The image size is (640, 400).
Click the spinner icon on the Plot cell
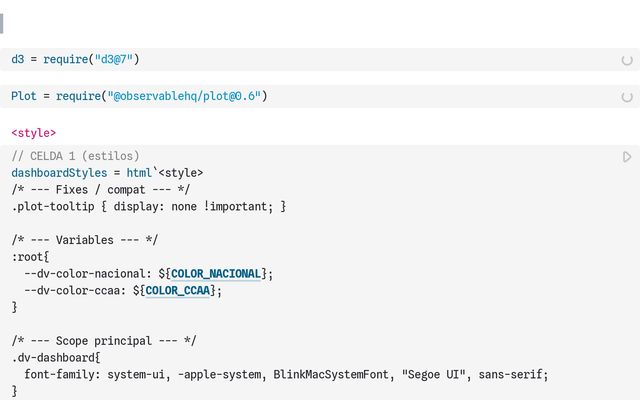click(x=627, y=97)
